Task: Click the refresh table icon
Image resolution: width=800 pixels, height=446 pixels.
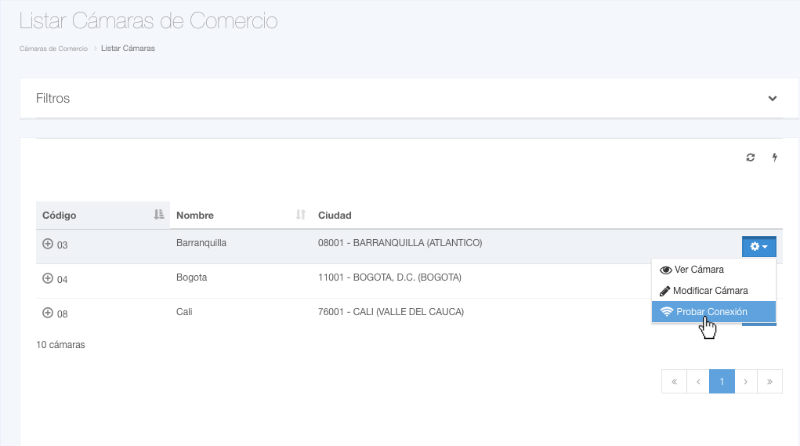Action: 750,158
